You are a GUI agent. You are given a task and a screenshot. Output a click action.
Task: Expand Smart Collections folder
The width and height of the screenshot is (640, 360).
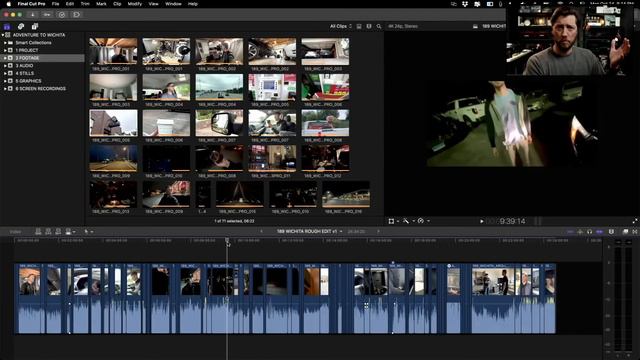[x=6, y=43]
